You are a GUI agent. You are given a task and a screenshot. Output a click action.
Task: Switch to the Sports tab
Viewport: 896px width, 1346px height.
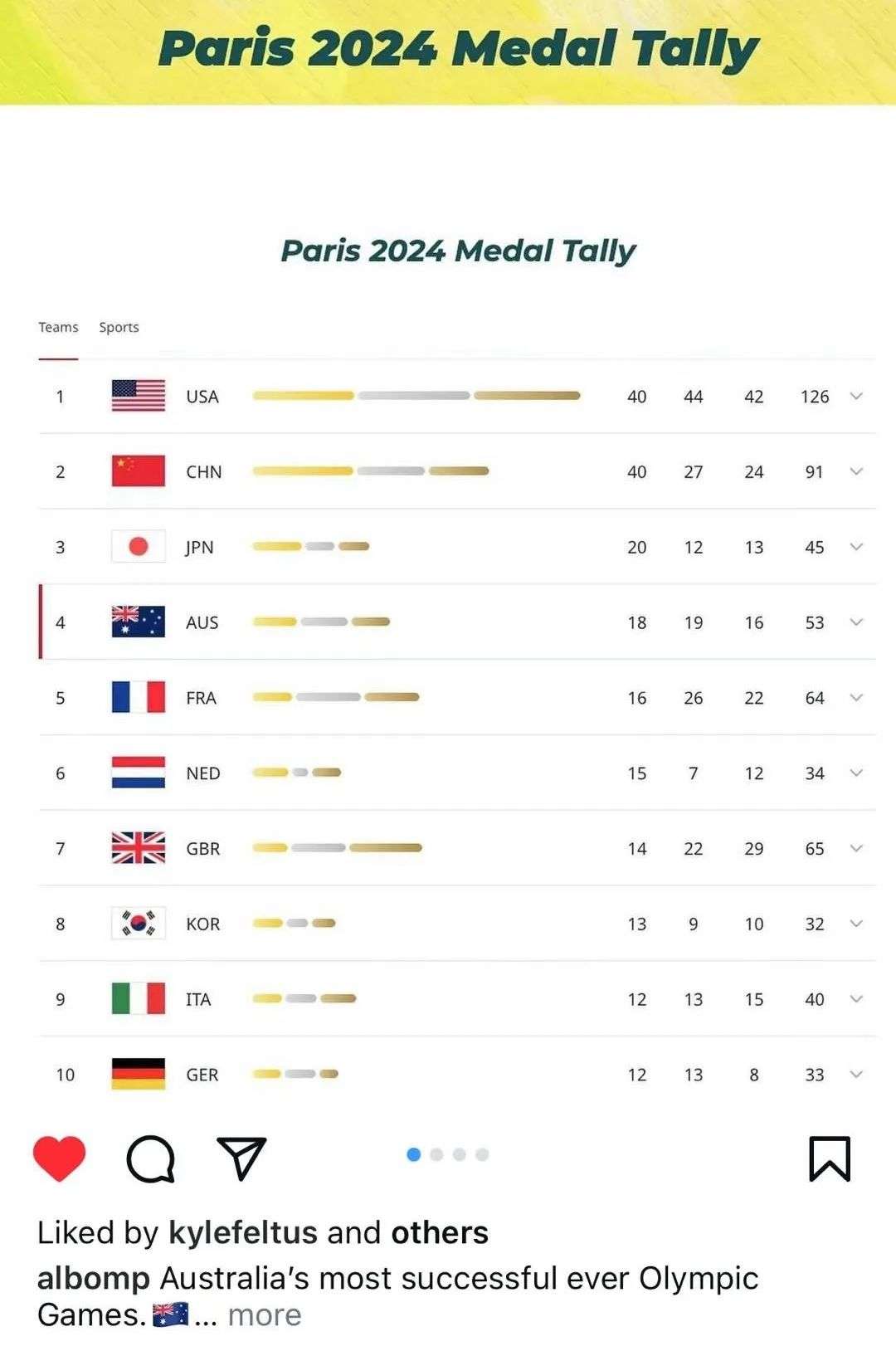[x=119, y=327]
